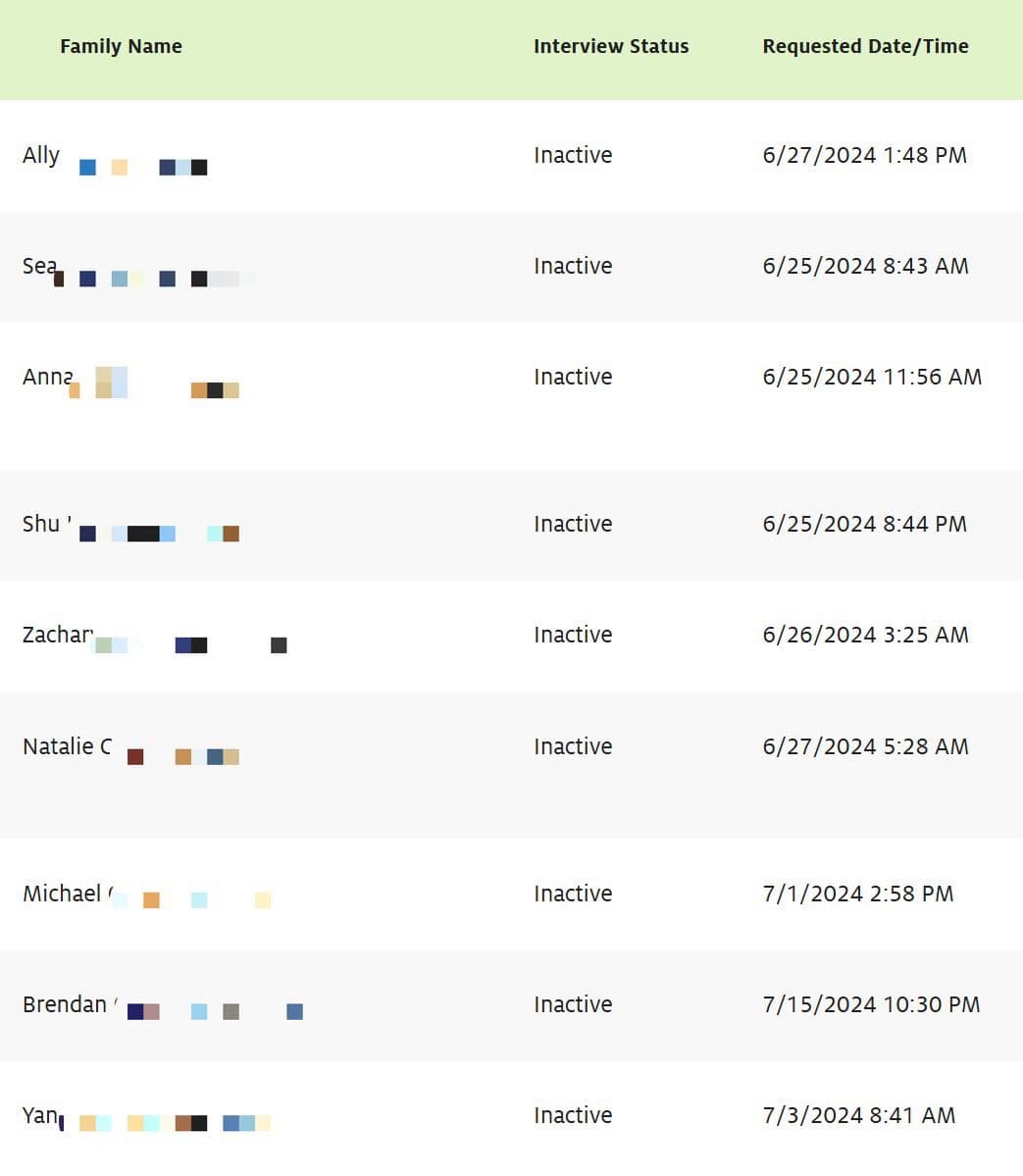
Task: Click the Interview Status column header
Action: coord(610,46)
